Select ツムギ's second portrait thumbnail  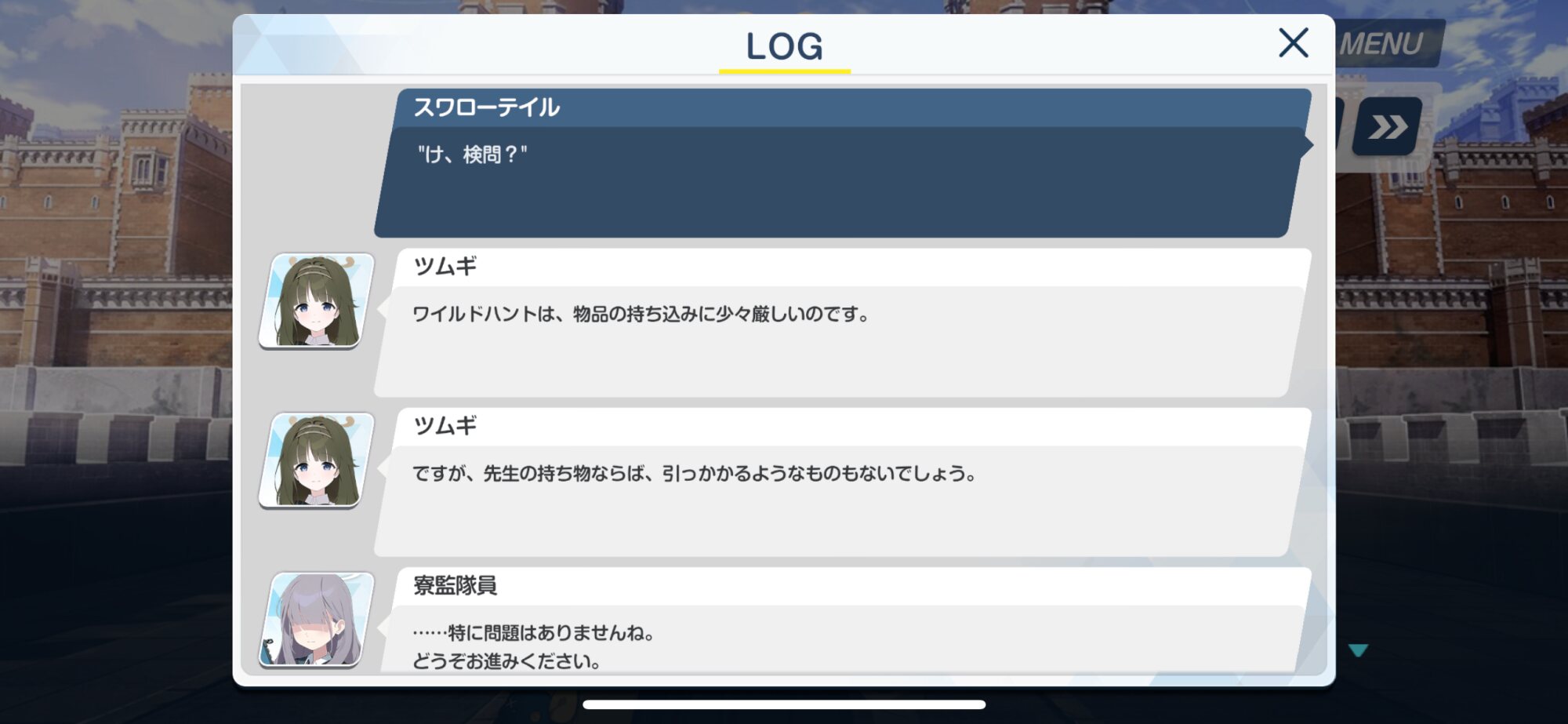[317, 461]
